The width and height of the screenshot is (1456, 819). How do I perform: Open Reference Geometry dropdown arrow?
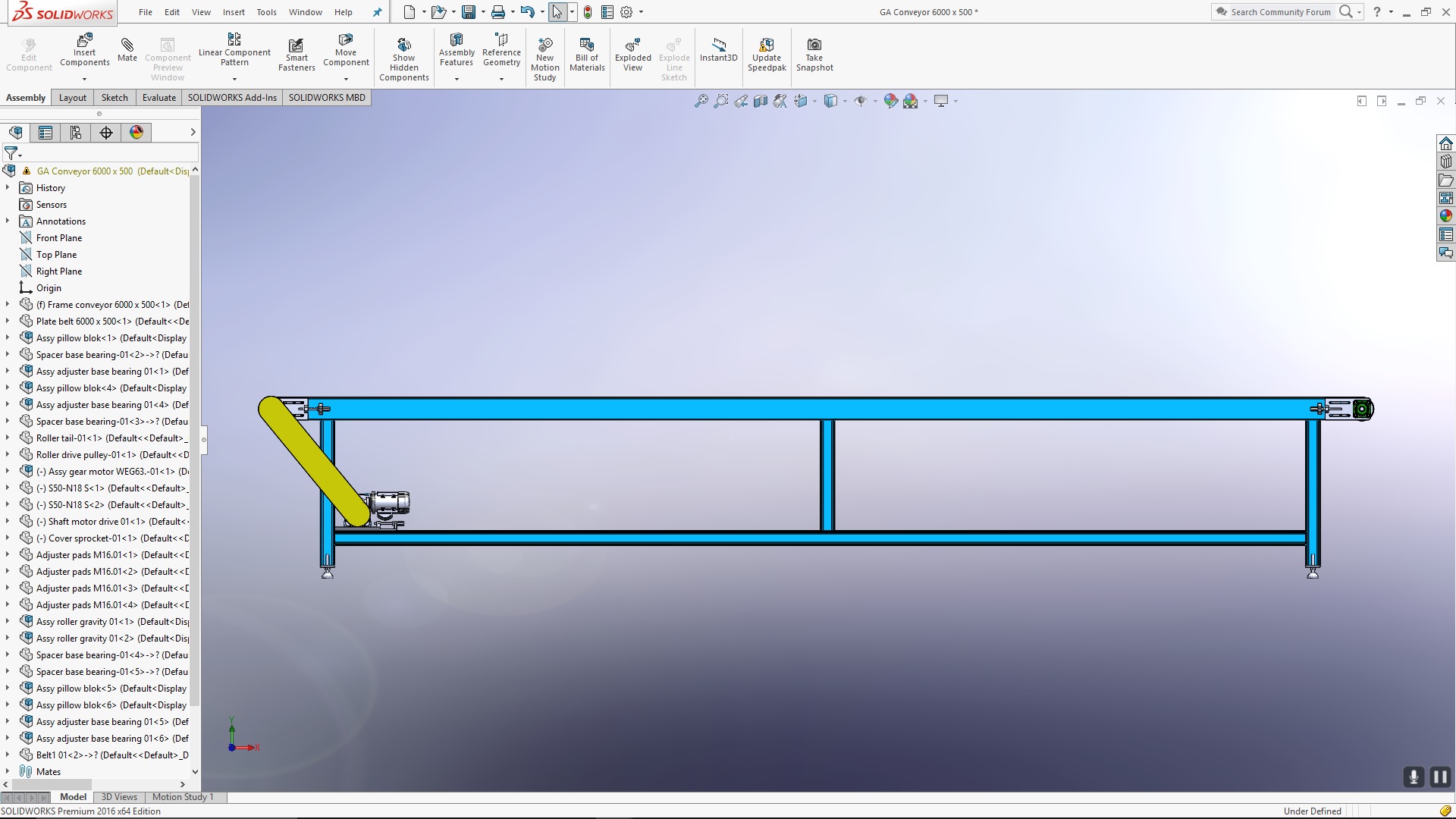tap(501, 79)
